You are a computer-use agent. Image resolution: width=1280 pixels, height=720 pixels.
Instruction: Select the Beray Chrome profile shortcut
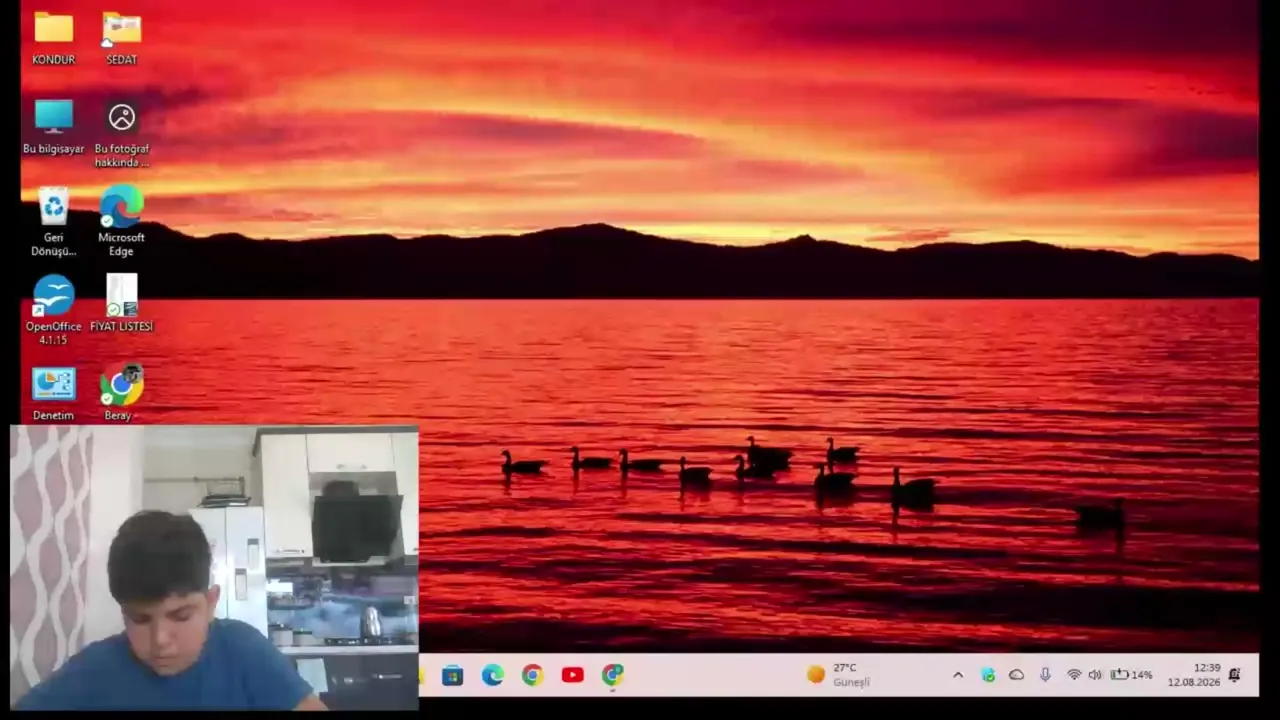(121, 393)
